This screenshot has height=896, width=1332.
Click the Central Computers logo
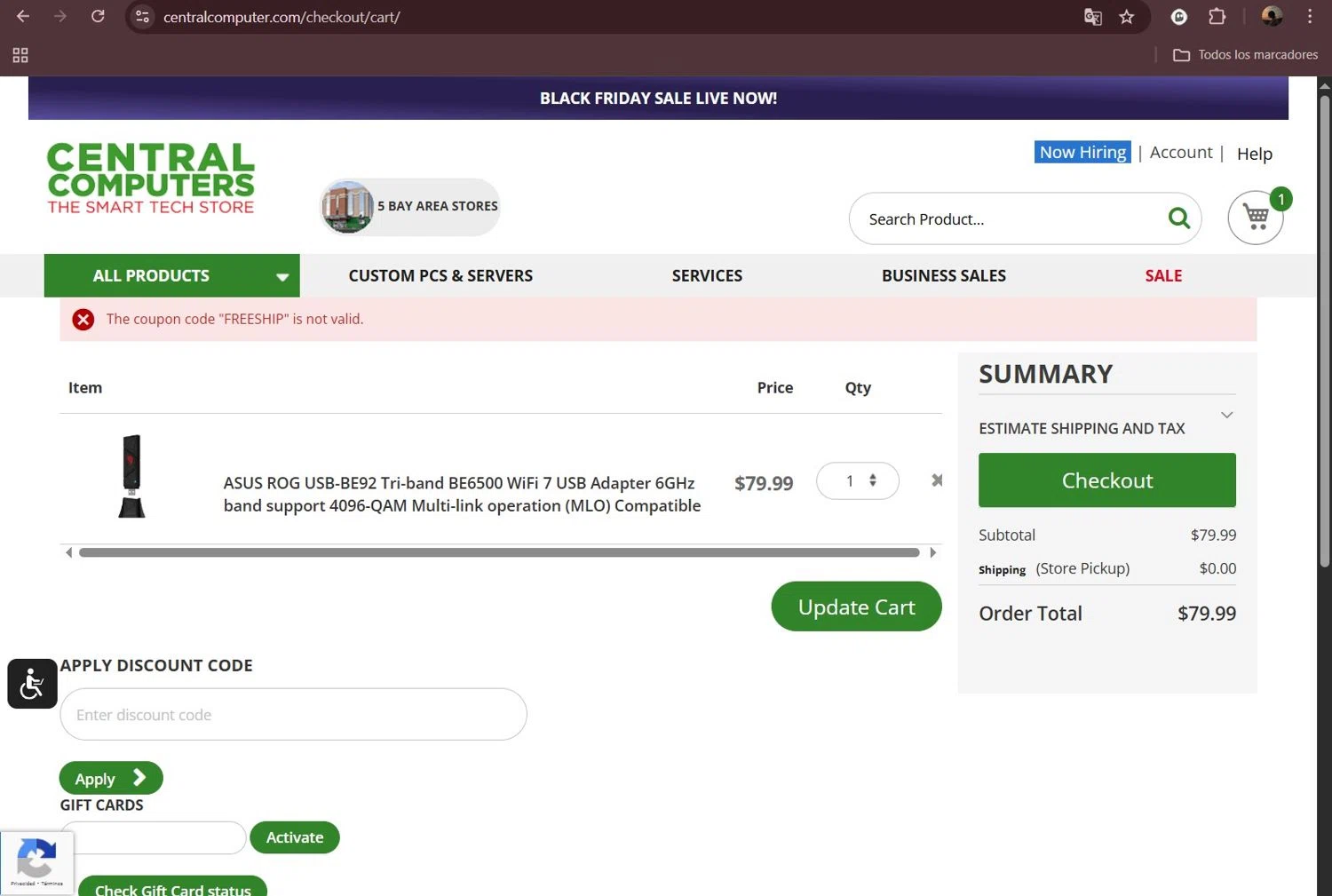[151, 178]
